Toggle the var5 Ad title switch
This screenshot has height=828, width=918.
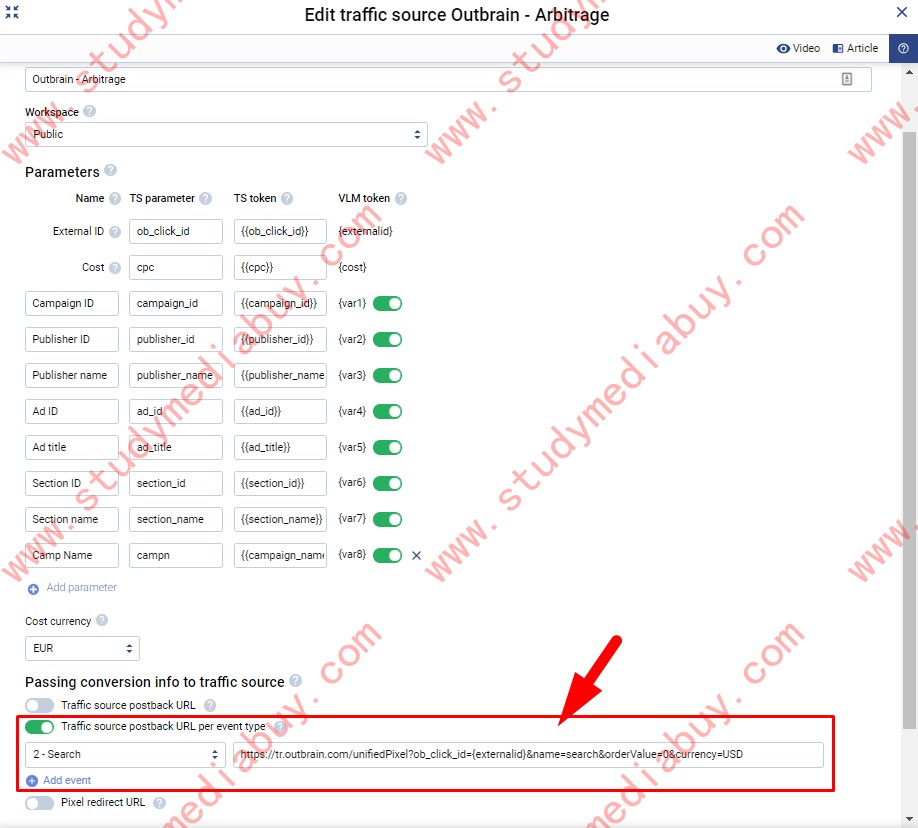[388, 447]
